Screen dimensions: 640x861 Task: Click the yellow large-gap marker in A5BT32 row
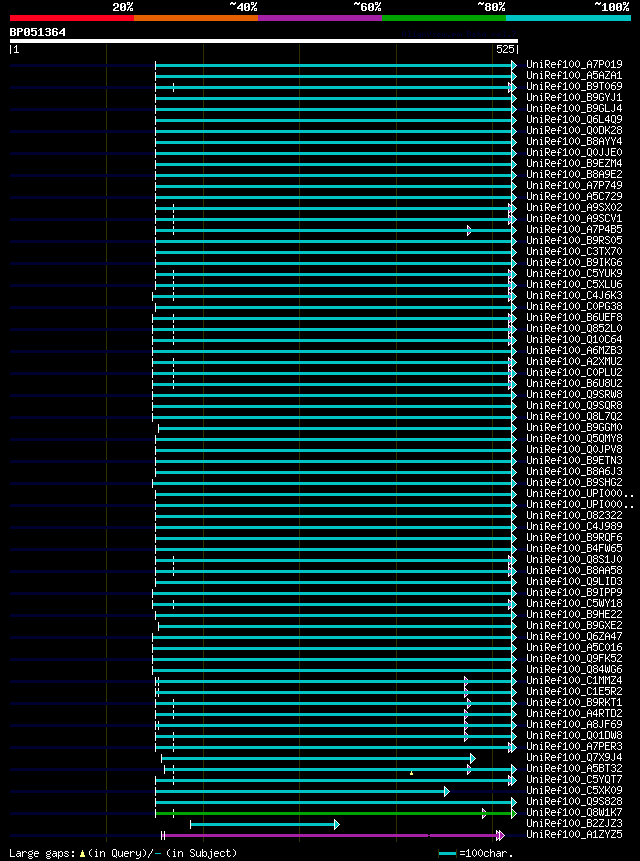point(411,773)
